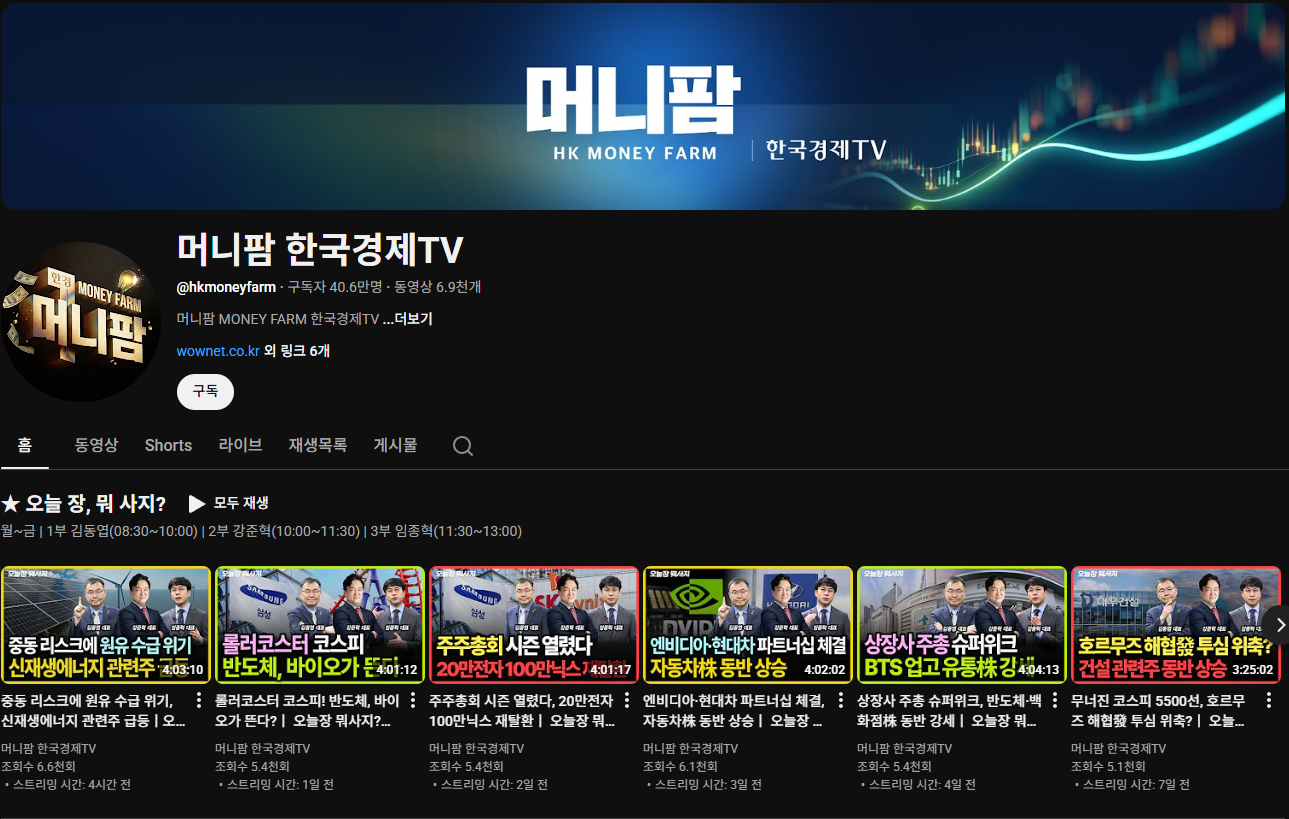This screenshot has height=819, width=1289.
Task: Open the Shorts tab
Action: 168,445
